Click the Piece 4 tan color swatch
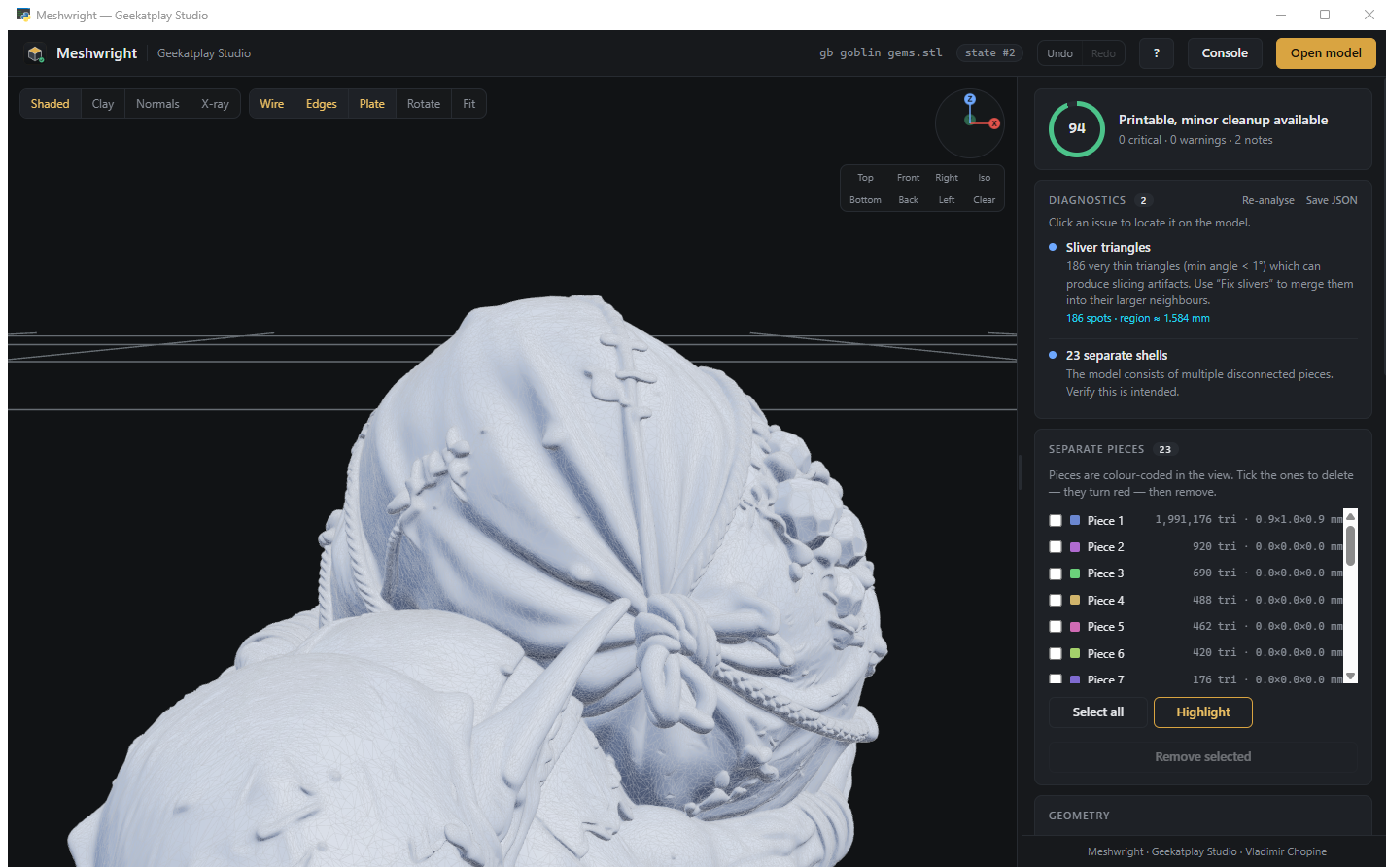This screenshot has height=868, width=1386. (x=1075, y=601)
